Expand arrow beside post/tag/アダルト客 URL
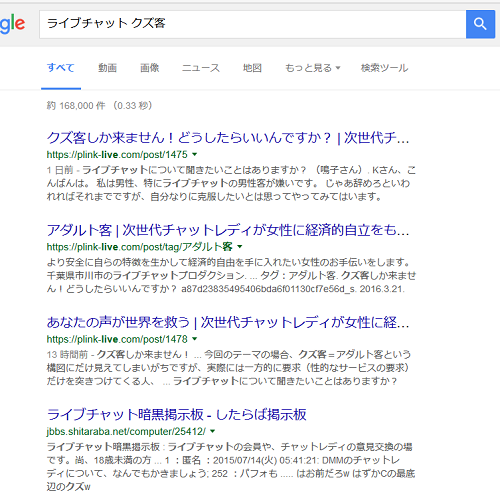Image resolution: width=500 pixels, height=494 pixels. (239, 247)
